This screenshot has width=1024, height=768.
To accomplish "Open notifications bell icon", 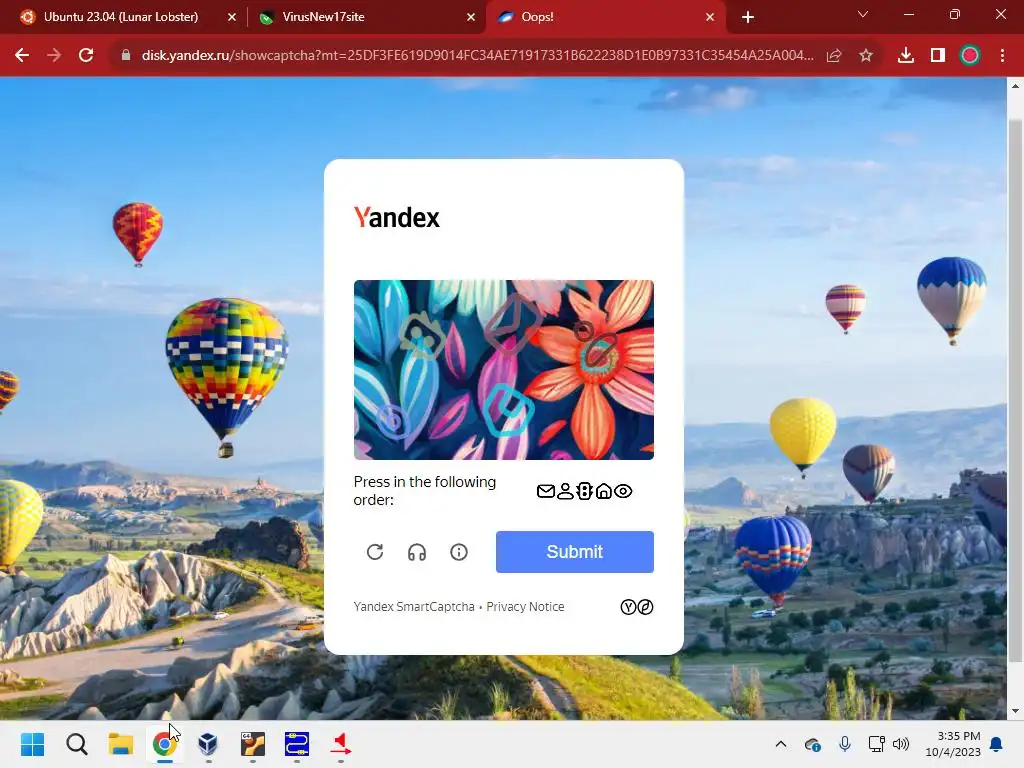I will tap(997, 744).
